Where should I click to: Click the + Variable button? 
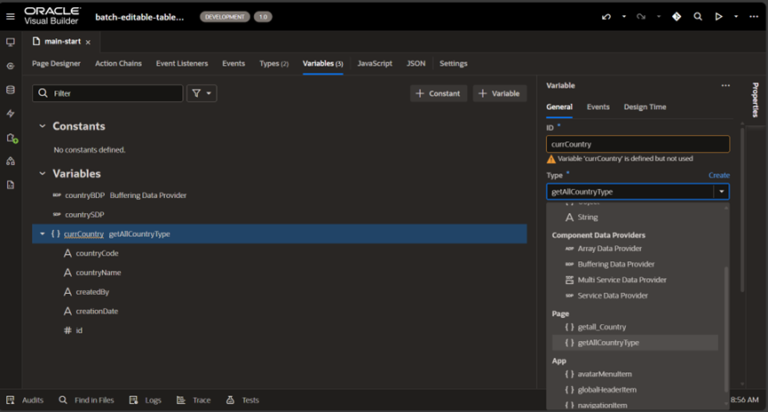pos(499,93)
